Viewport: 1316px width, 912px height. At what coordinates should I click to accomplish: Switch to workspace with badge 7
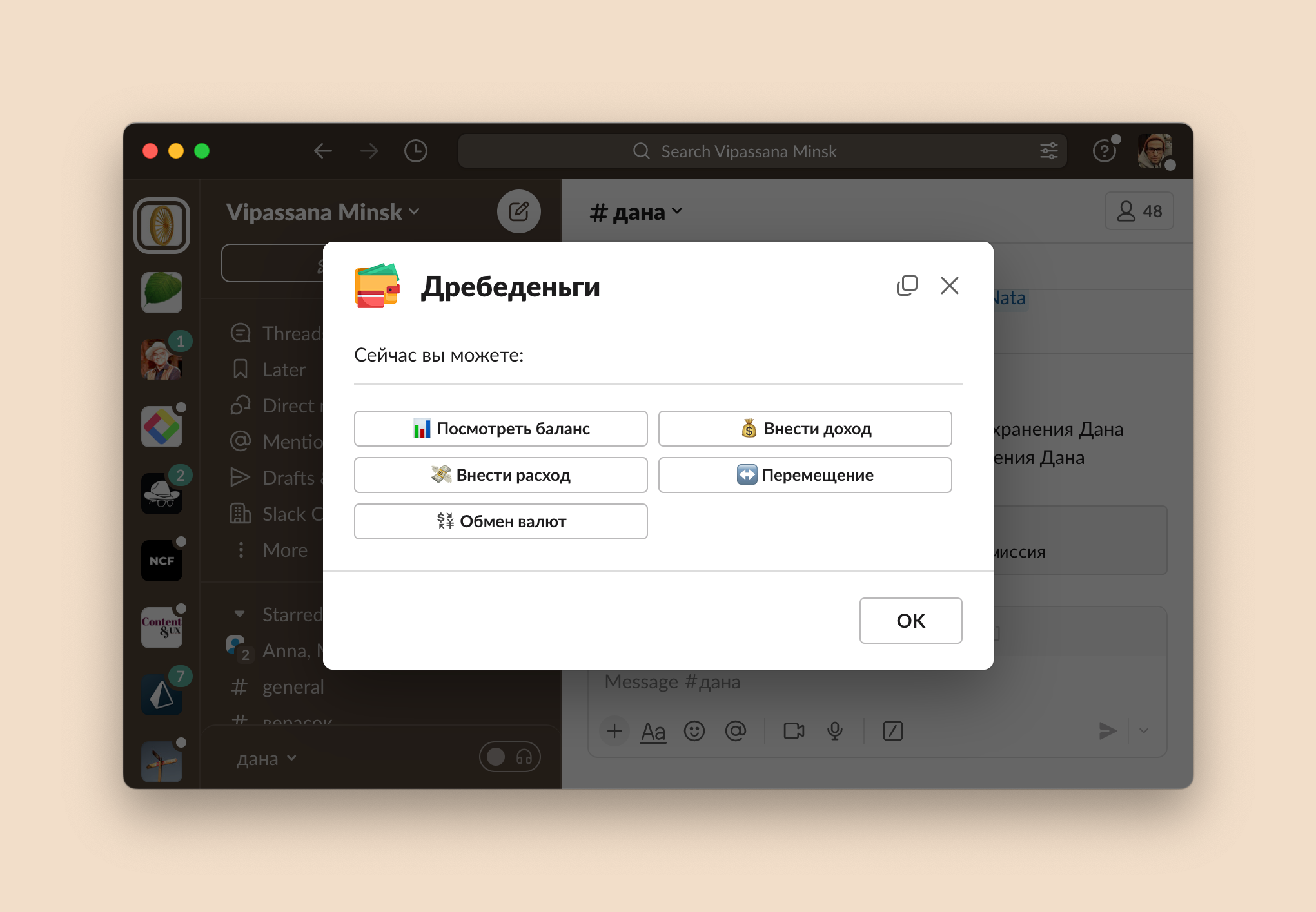(x=162, y=695)
